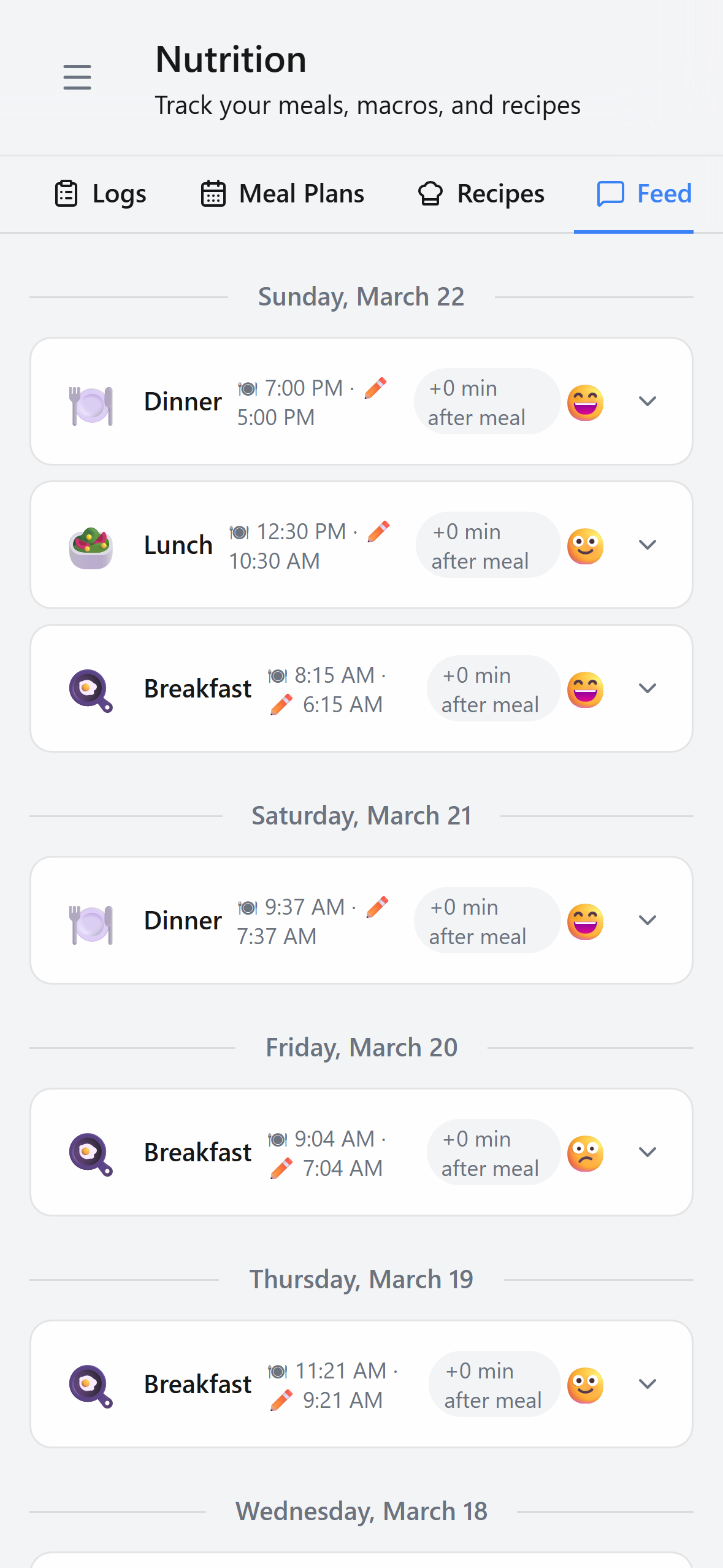Viewport: 723px width, 1568px height.
Task: Click the grinning mood emoji on Sunday Dinner
Action: pos(586,402)
